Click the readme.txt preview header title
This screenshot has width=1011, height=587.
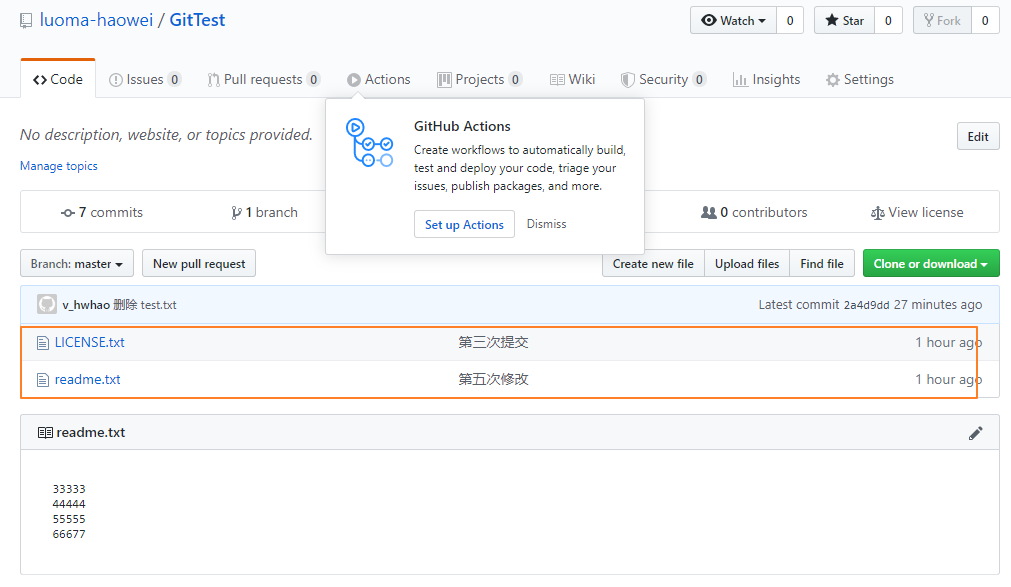click(x=91, y=433)
